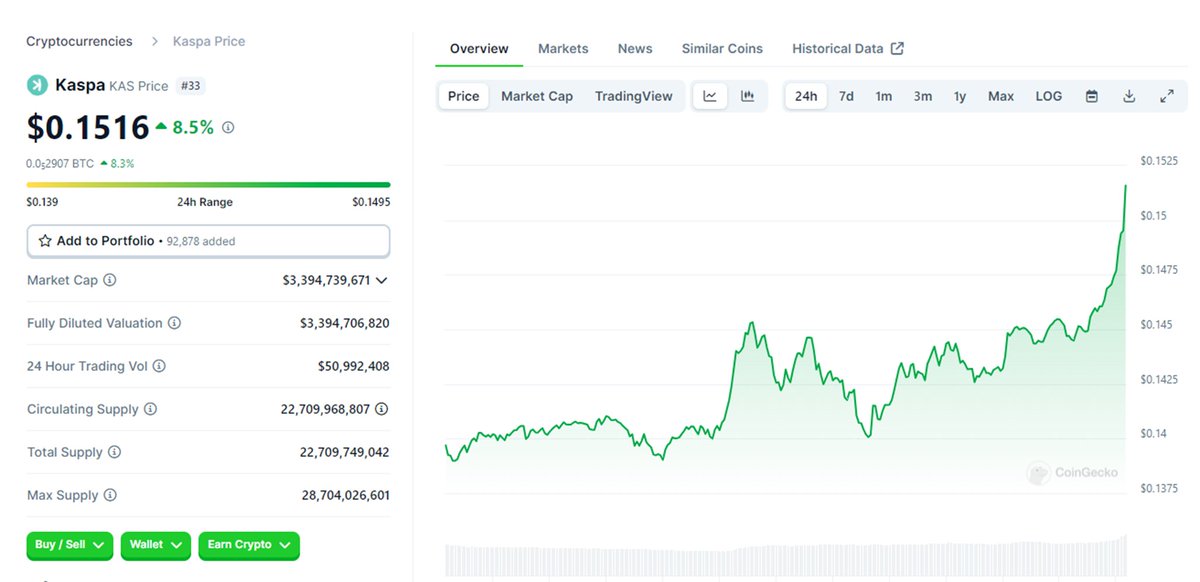Click the #33 rank badge
Viewport: 1200px width, 582px height.
tap(190, 86)
